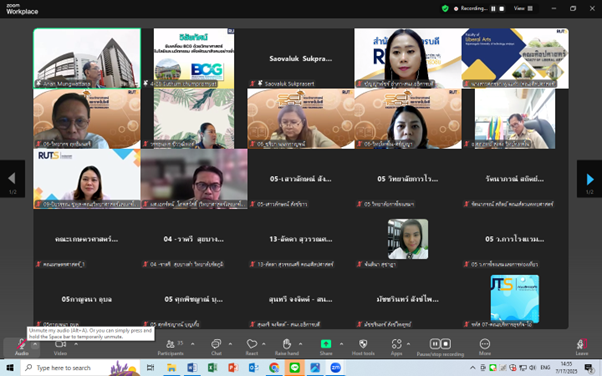Stop recording from the top bar
The width and height of the screenshot is (602, 376).
click(501, 8)
